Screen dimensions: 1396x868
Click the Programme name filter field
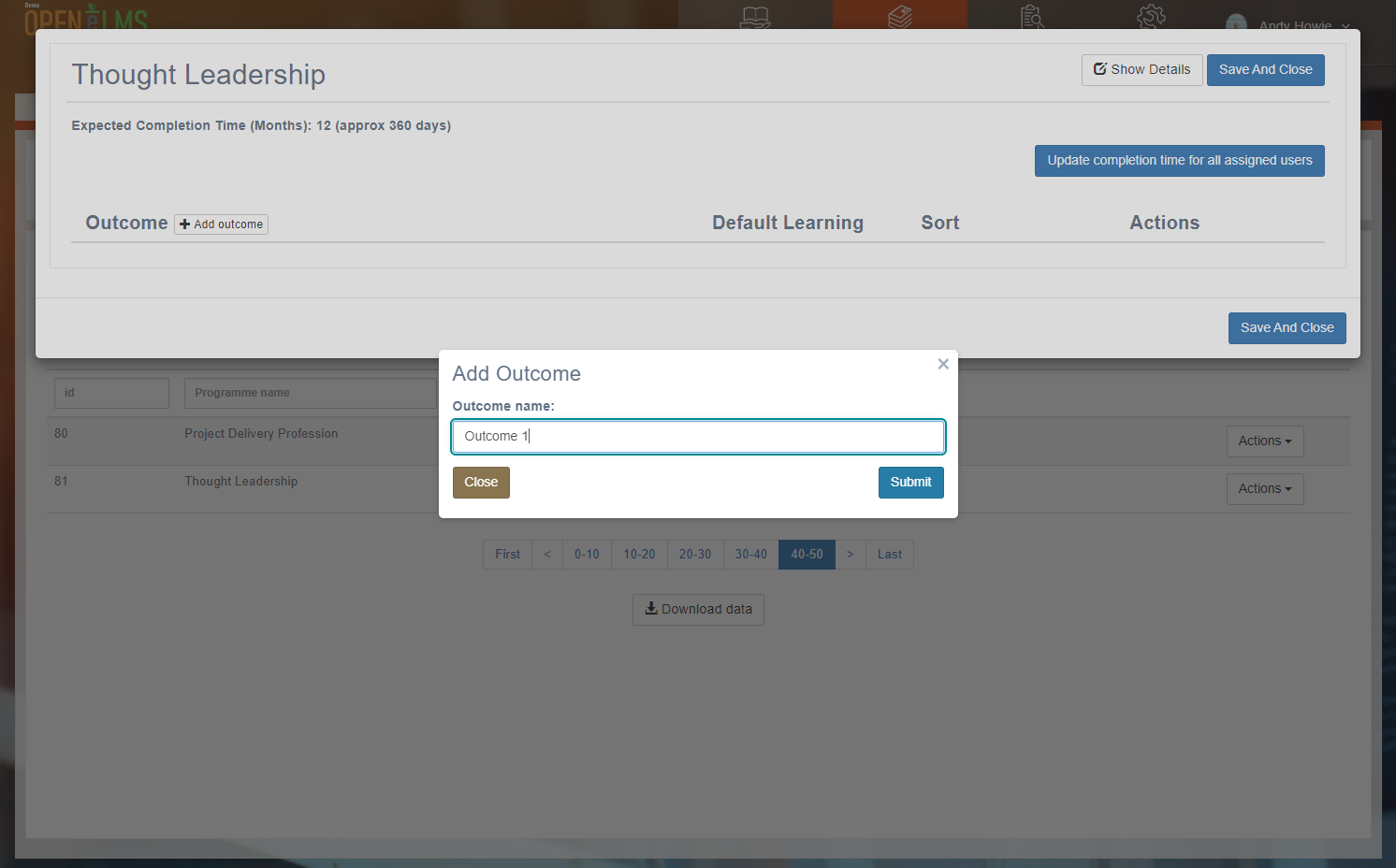click(311, 394)
